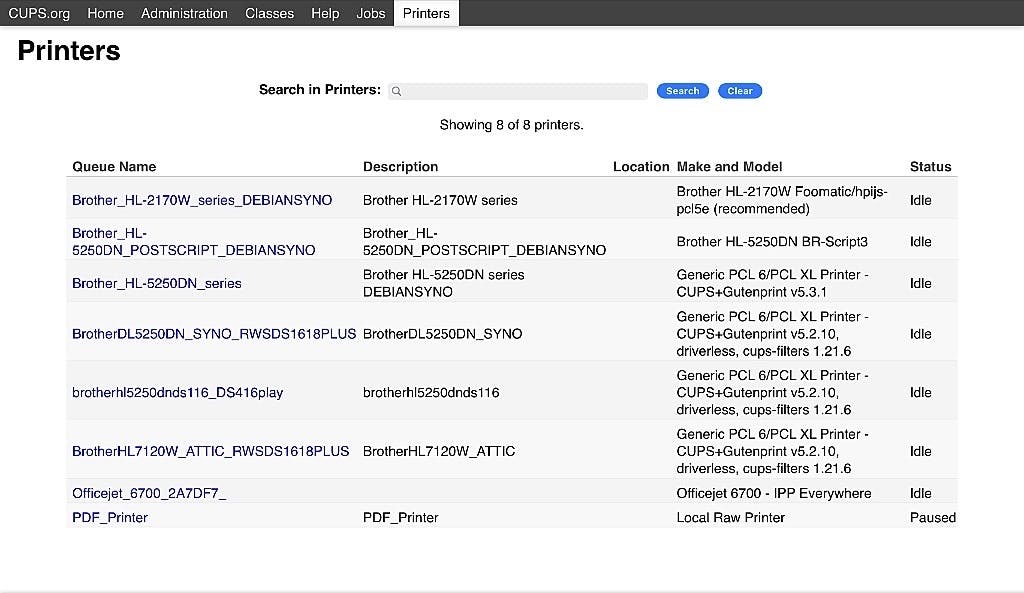Open Brother_HL-5250DN_series queue link
1024x593 pixels.
pyautogui.click(x=157, y=283)
